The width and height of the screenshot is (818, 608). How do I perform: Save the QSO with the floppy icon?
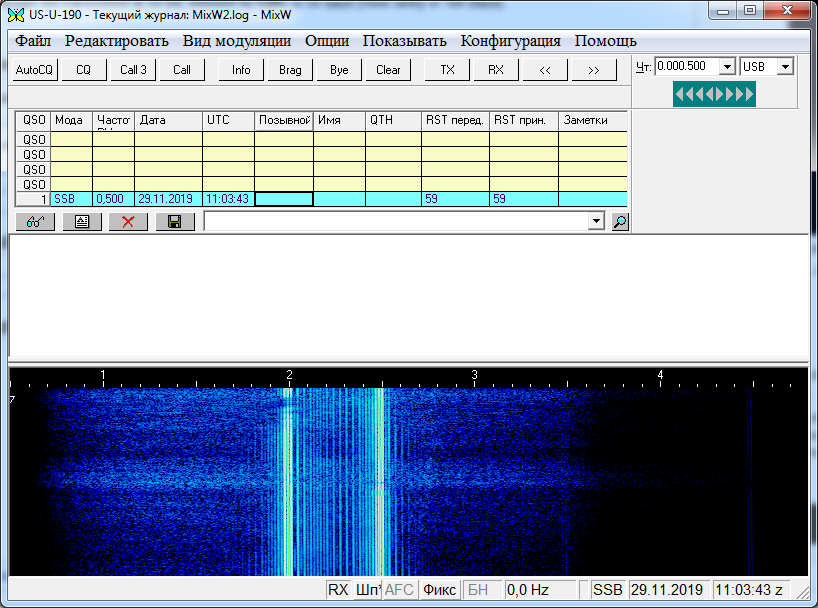pos(175,222)
